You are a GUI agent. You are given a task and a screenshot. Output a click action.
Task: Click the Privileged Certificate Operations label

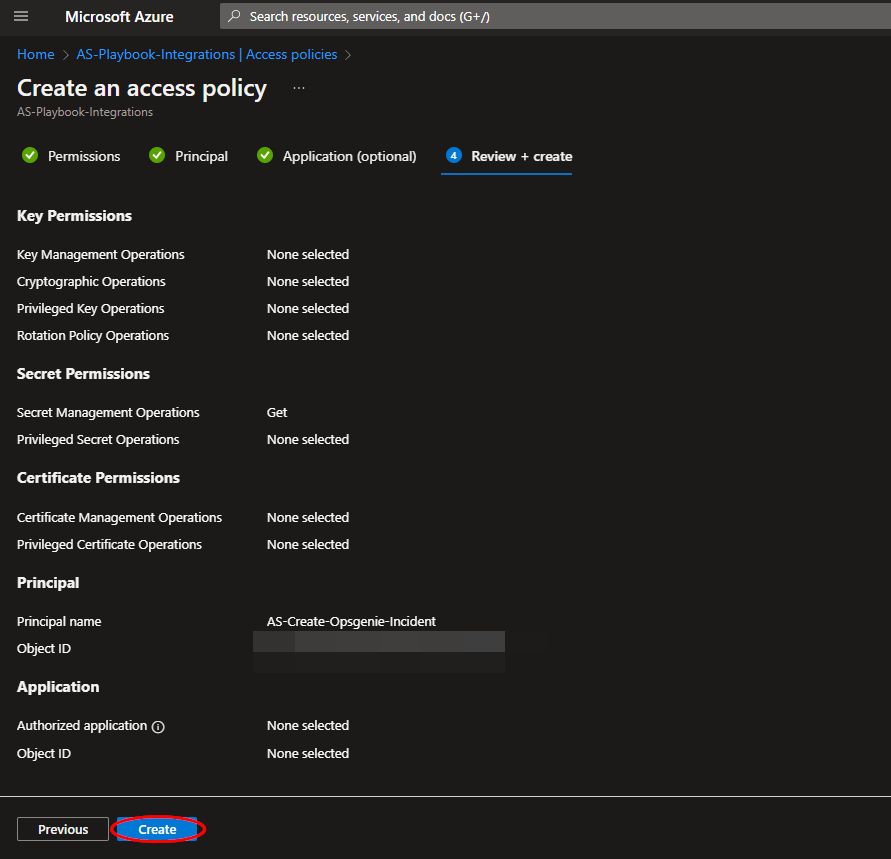point(110,544)
